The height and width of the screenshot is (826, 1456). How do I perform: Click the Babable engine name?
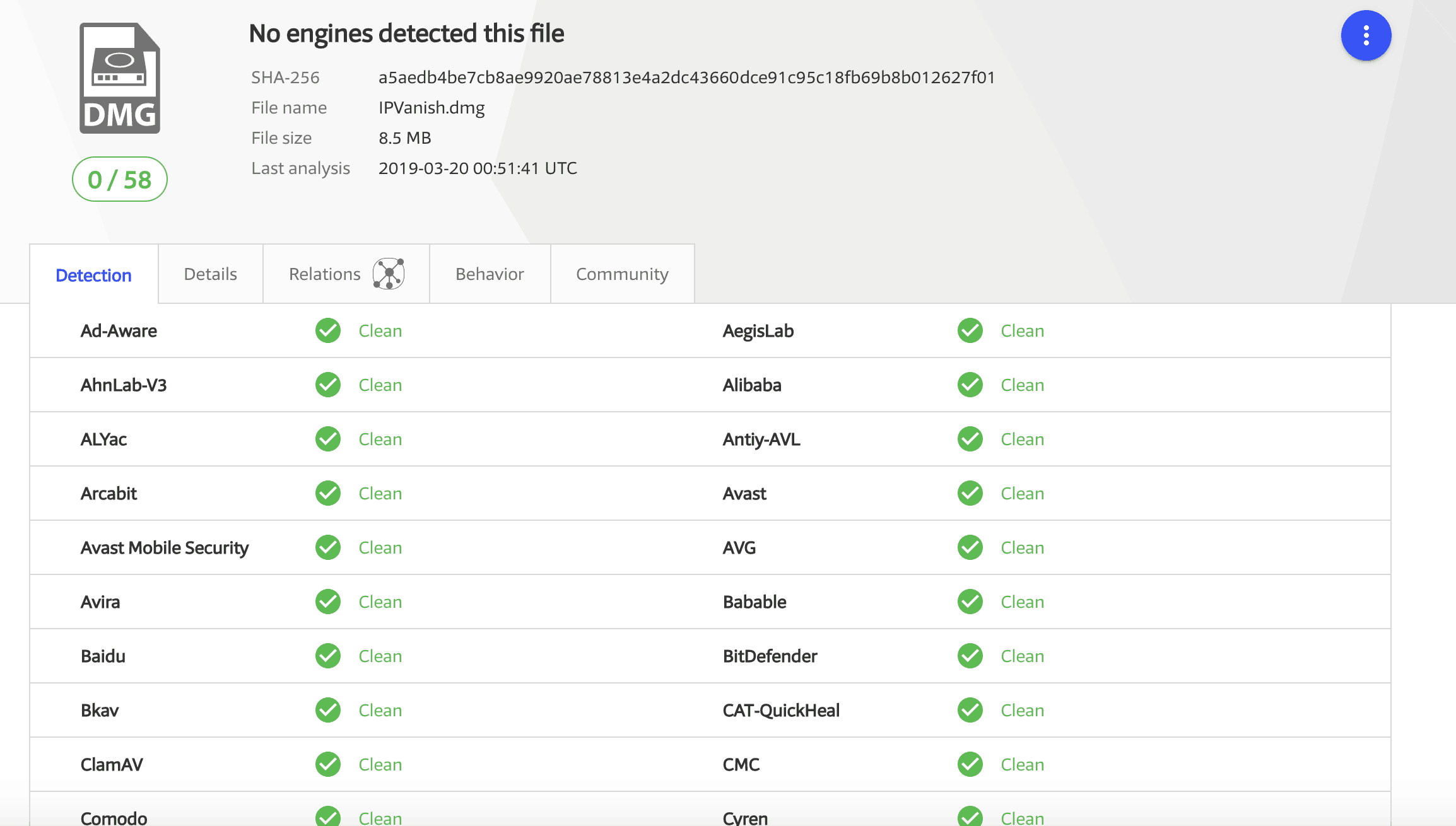[x=754, y=602]
